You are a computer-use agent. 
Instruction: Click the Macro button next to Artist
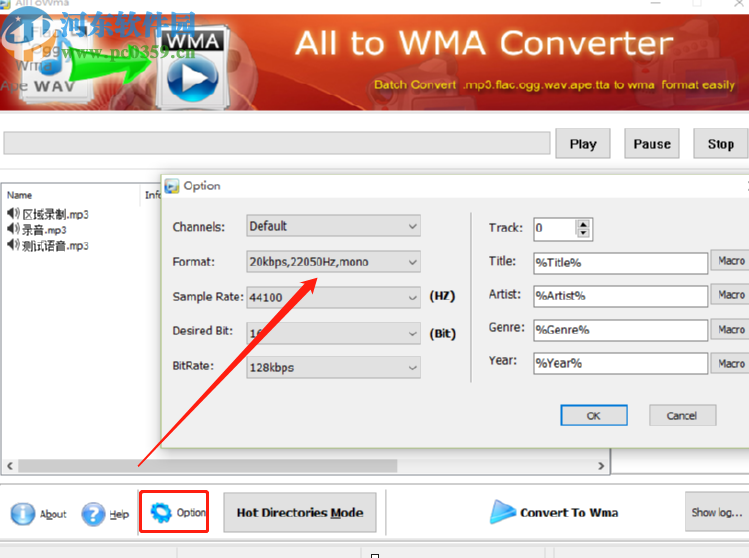pyautogui.click(x=730, y=295)
